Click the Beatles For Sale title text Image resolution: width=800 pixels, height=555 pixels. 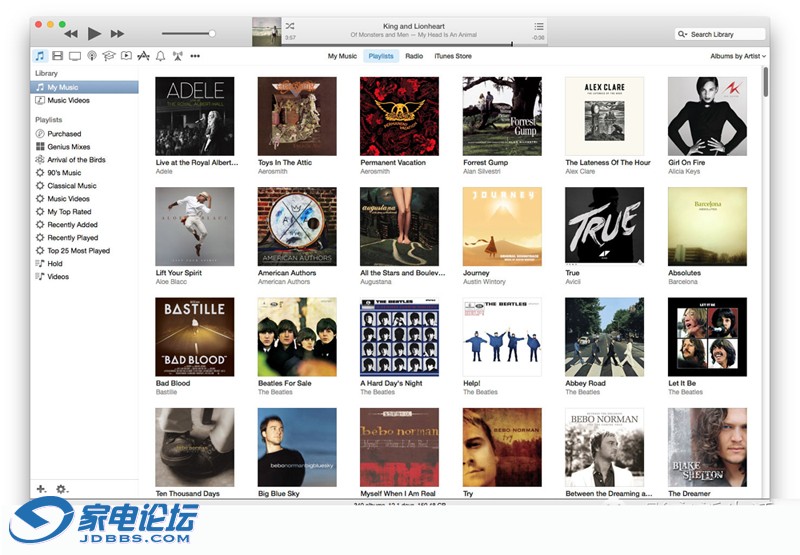point(285,383)
